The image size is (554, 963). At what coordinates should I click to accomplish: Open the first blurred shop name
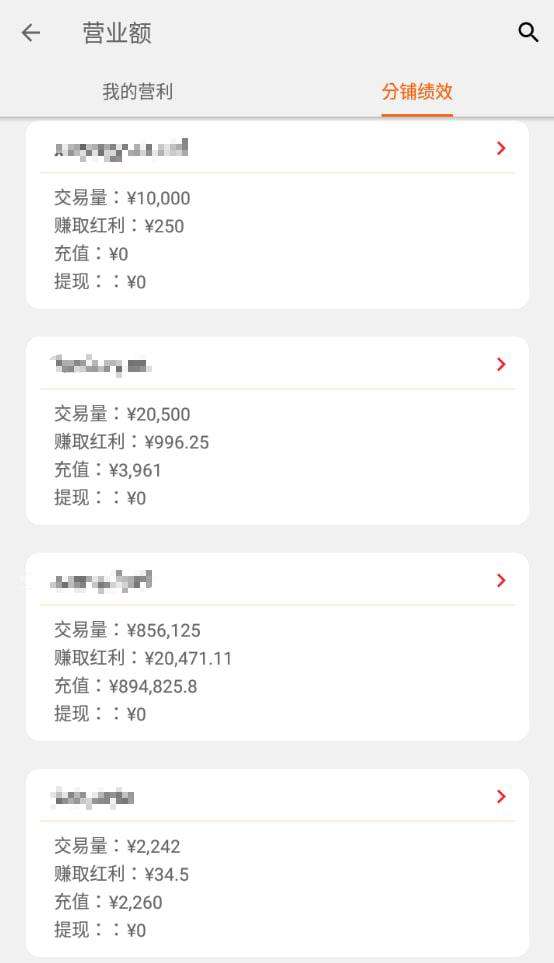[121, 149]
